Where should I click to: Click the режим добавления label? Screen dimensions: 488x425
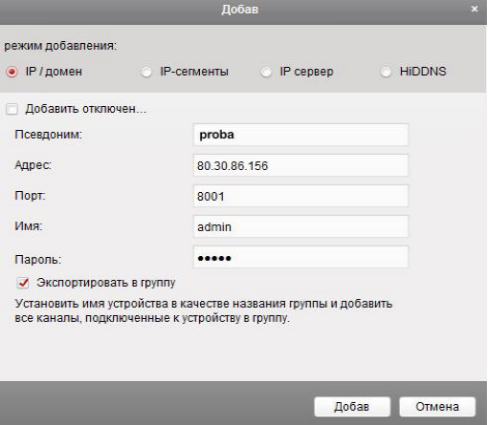click(x=60, y=46)
